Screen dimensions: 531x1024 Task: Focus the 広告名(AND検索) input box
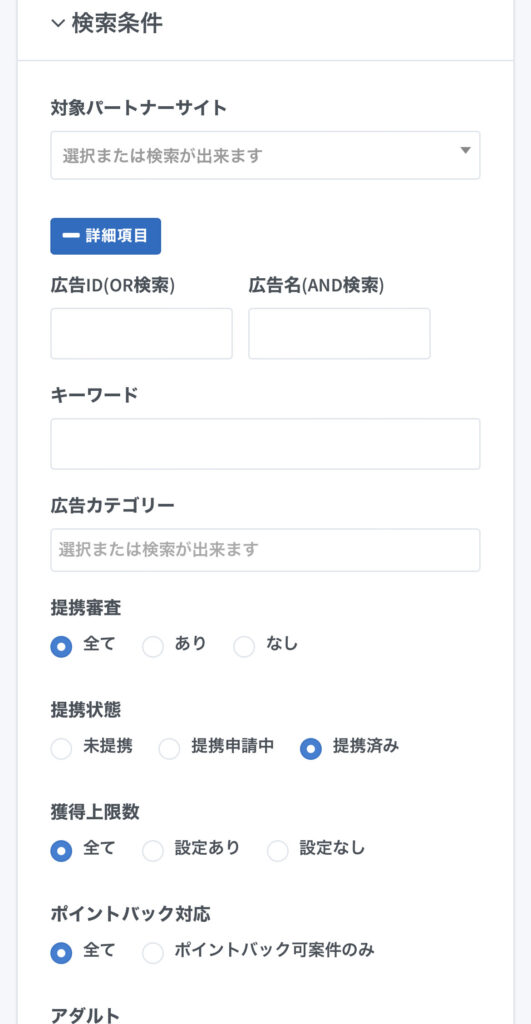[339, 334]
